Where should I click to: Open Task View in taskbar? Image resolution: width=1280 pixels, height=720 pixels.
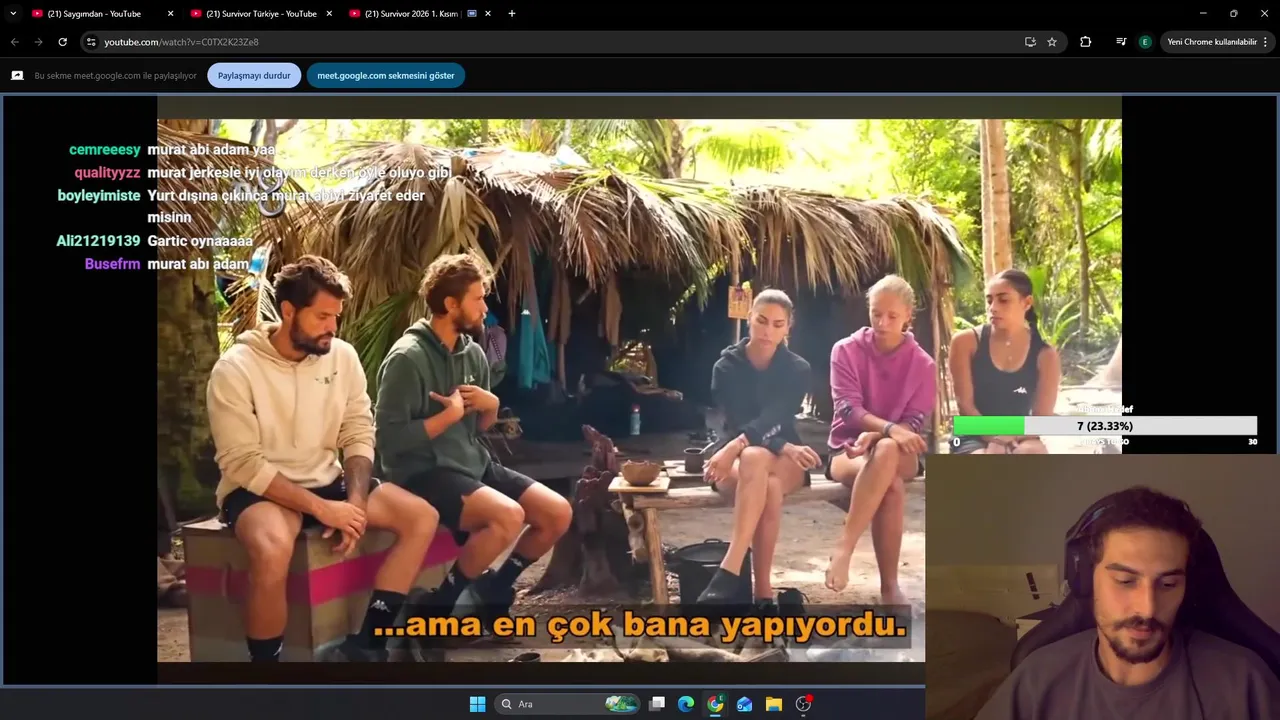[657, 704]
